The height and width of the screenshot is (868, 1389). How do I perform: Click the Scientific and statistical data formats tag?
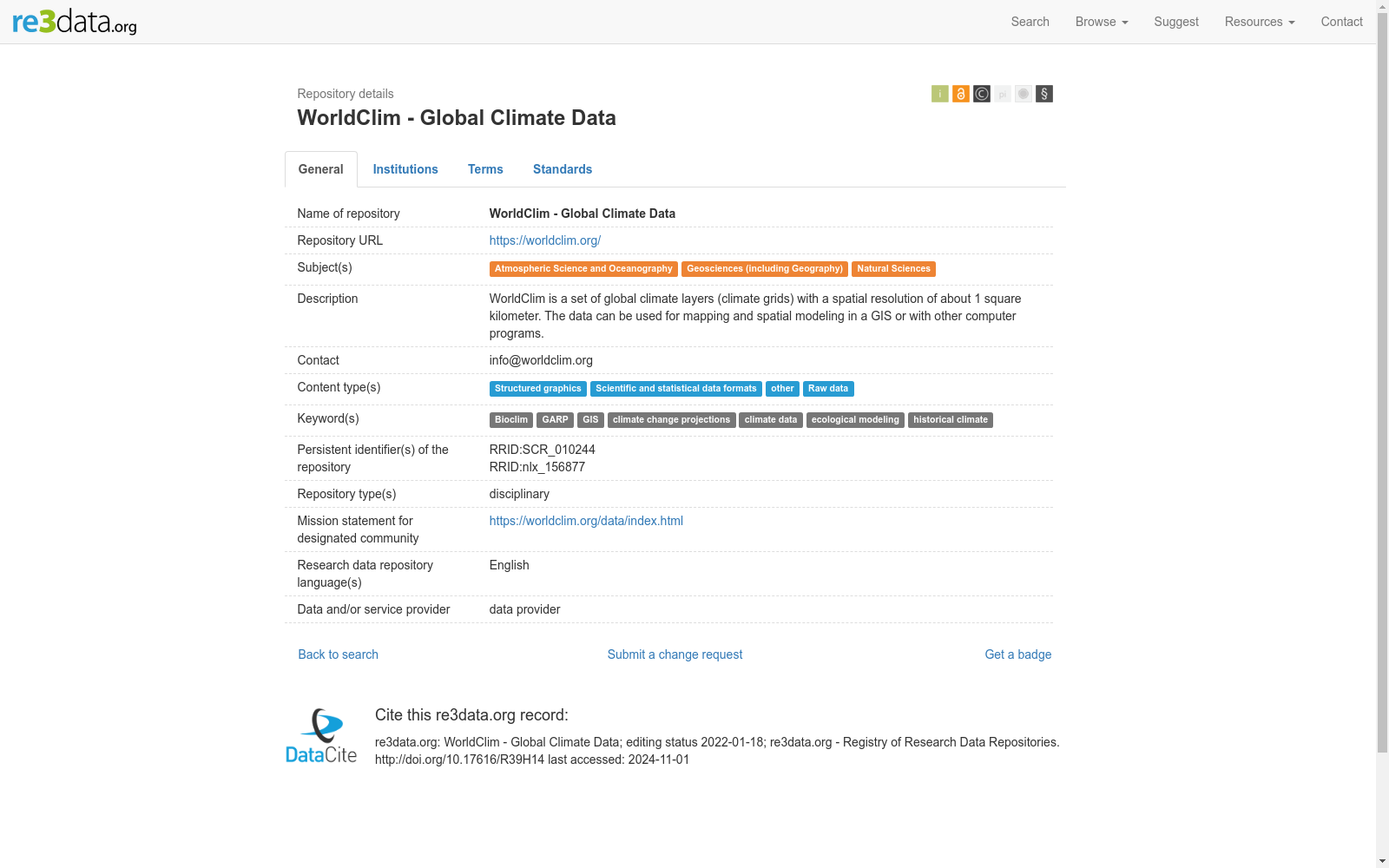click(676, 389)
